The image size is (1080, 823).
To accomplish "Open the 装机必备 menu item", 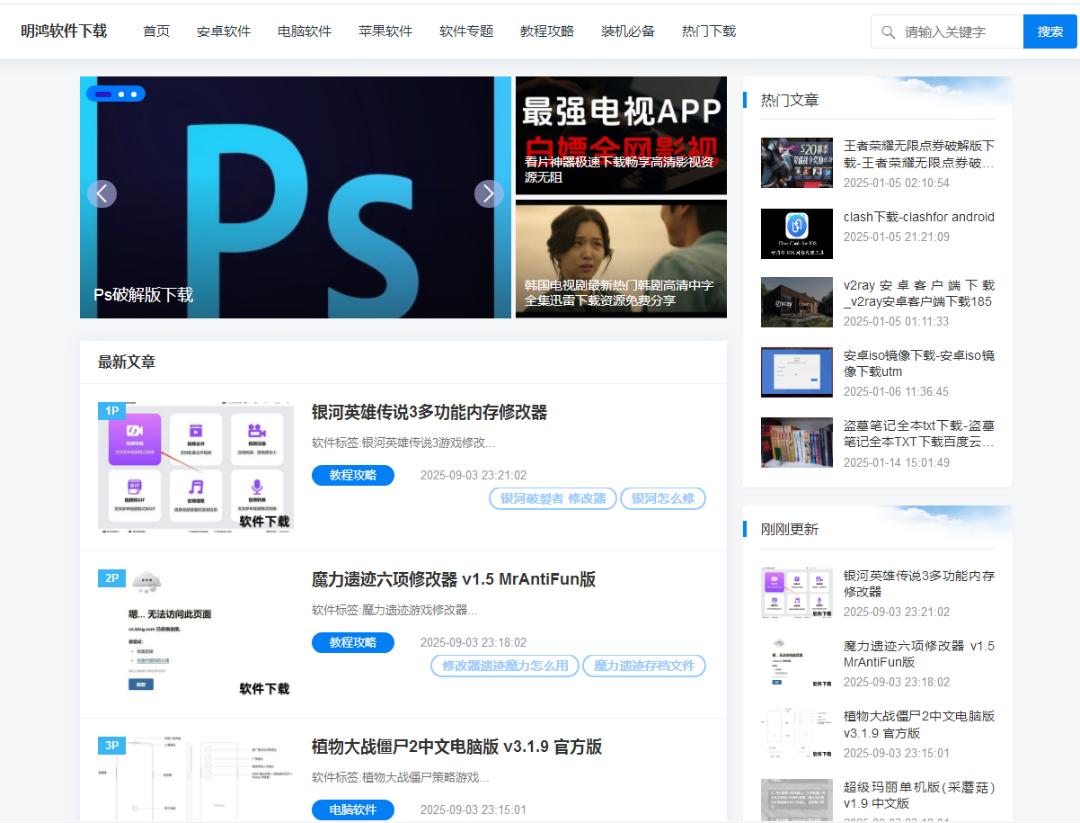I will (x=627, y=32).
